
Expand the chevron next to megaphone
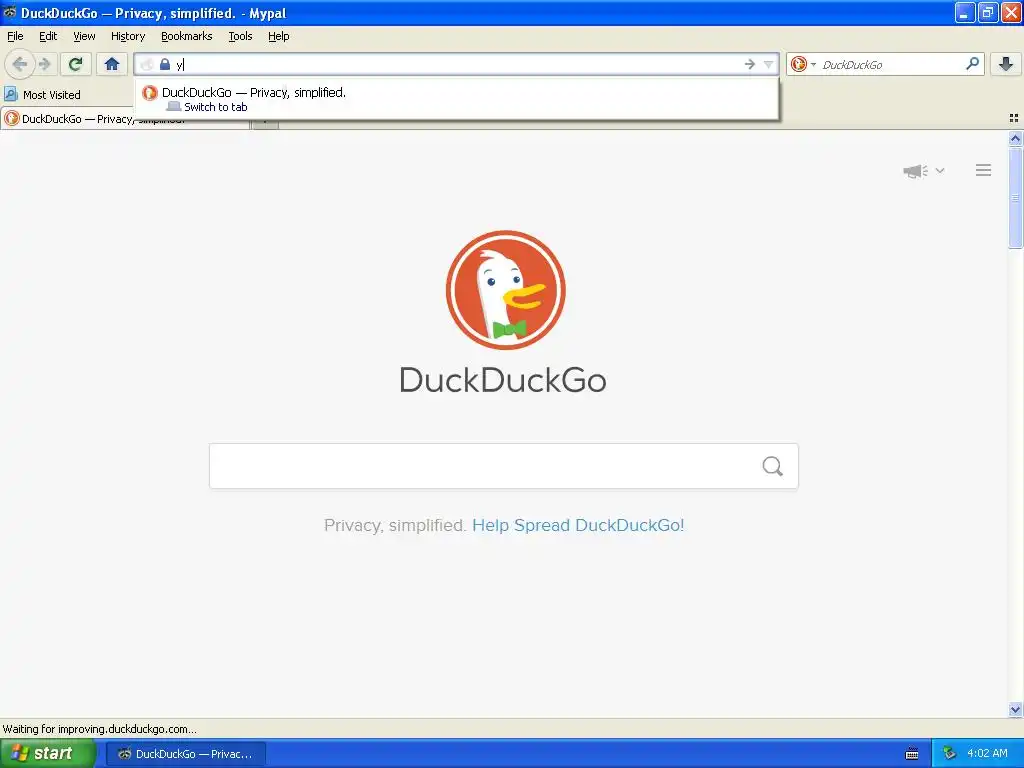point(940,170)
